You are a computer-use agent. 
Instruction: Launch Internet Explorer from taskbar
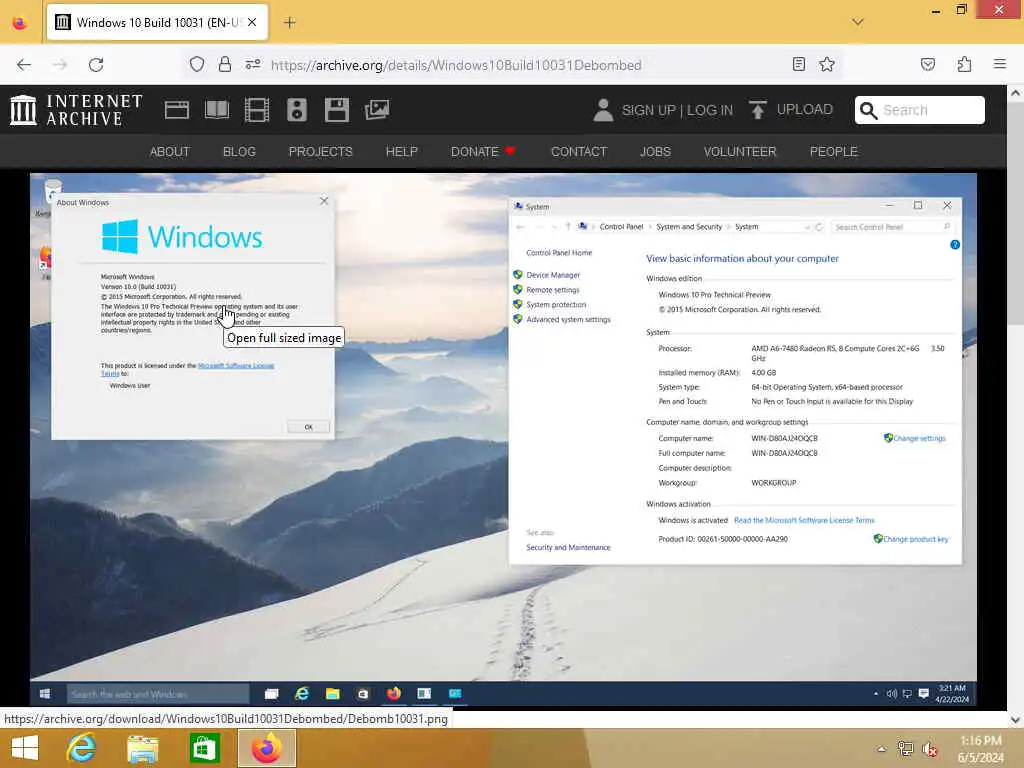82,748
